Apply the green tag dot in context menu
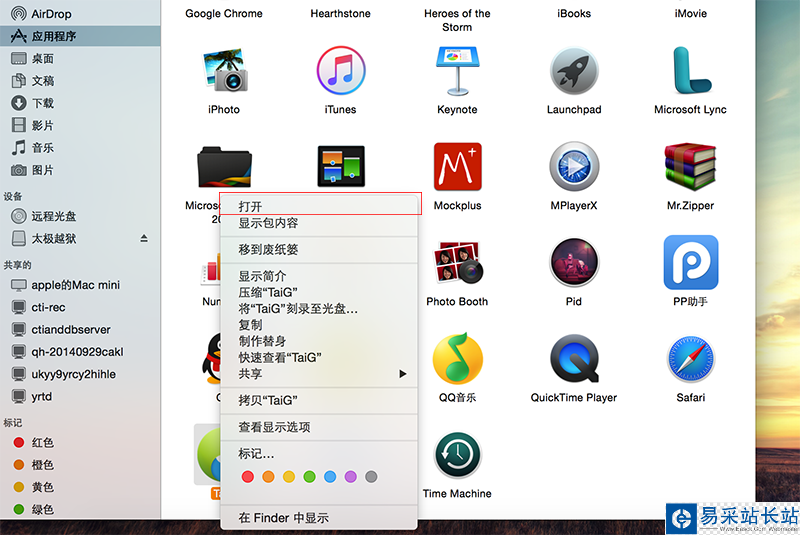Image resolution: width=800 pixels, height=535 pixels. (x=309, y=477)
